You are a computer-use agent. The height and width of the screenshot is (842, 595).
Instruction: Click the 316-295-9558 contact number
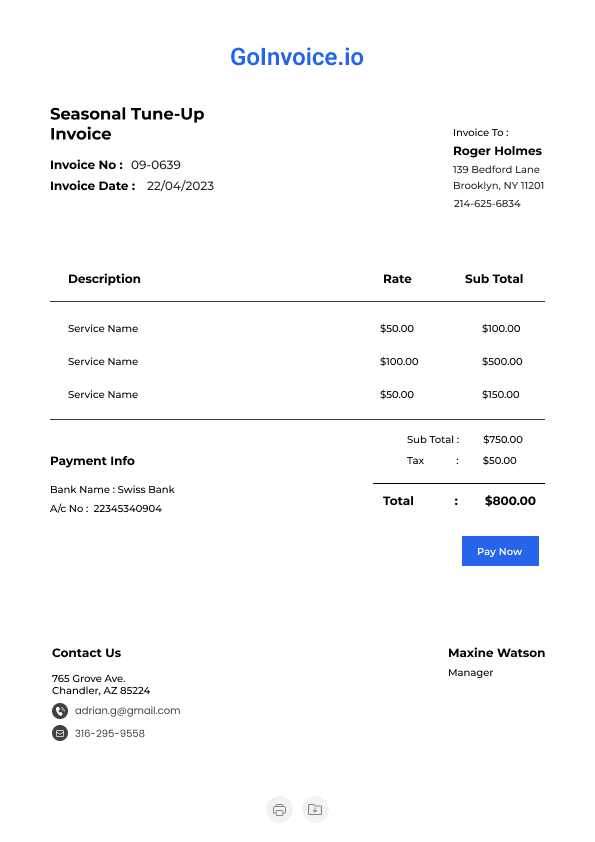click(x=110, y=733)
